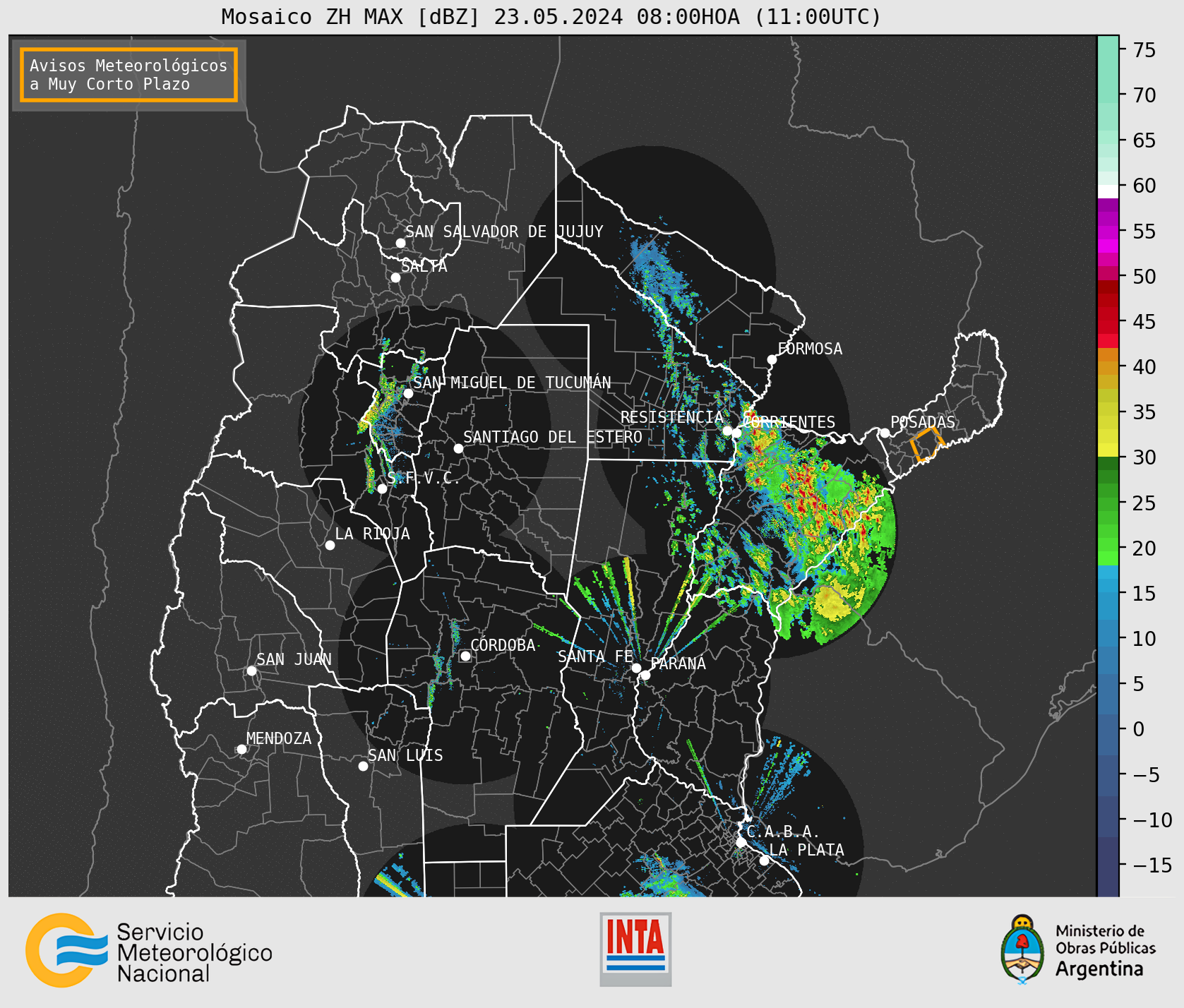This screenshot has height=1008, width=1184.
Task: Click the Paraná city dot
Action: pyautogui.click(x=645, y=676)
